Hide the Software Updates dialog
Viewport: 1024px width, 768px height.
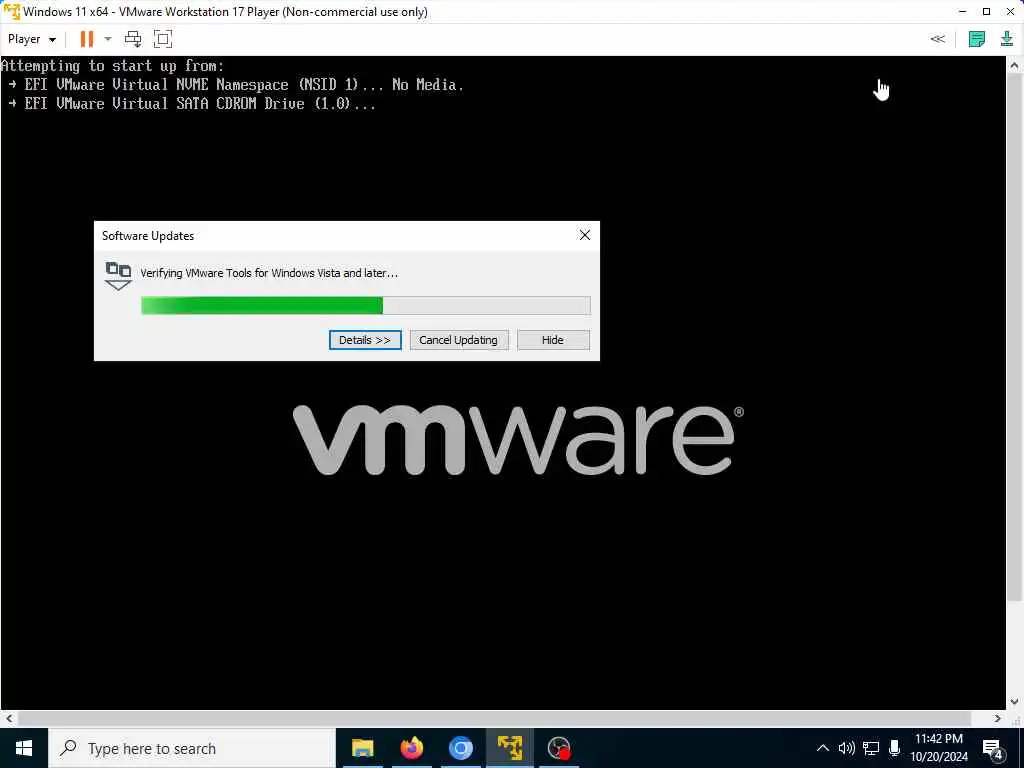[552, 340]
